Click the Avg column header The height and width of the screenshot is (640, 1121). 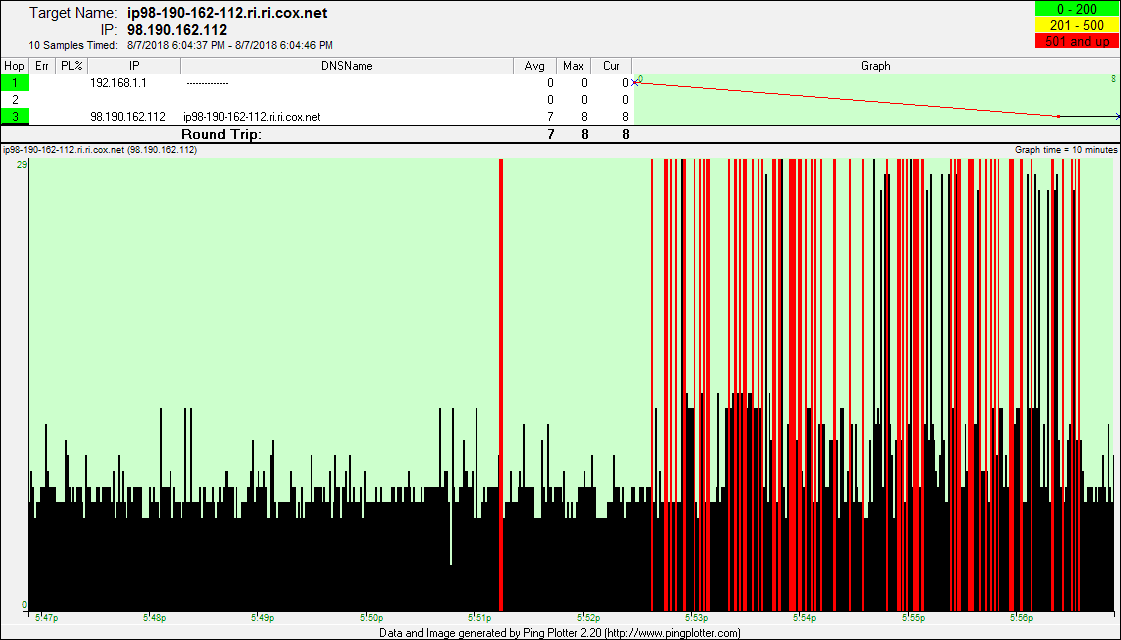(535, 66)
